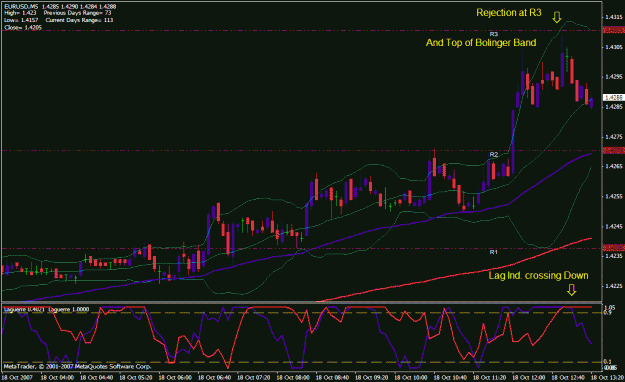Viewport: 625px width, 382px height.
Task: Click the R1 pivot level label
Action: coord(493,252)
